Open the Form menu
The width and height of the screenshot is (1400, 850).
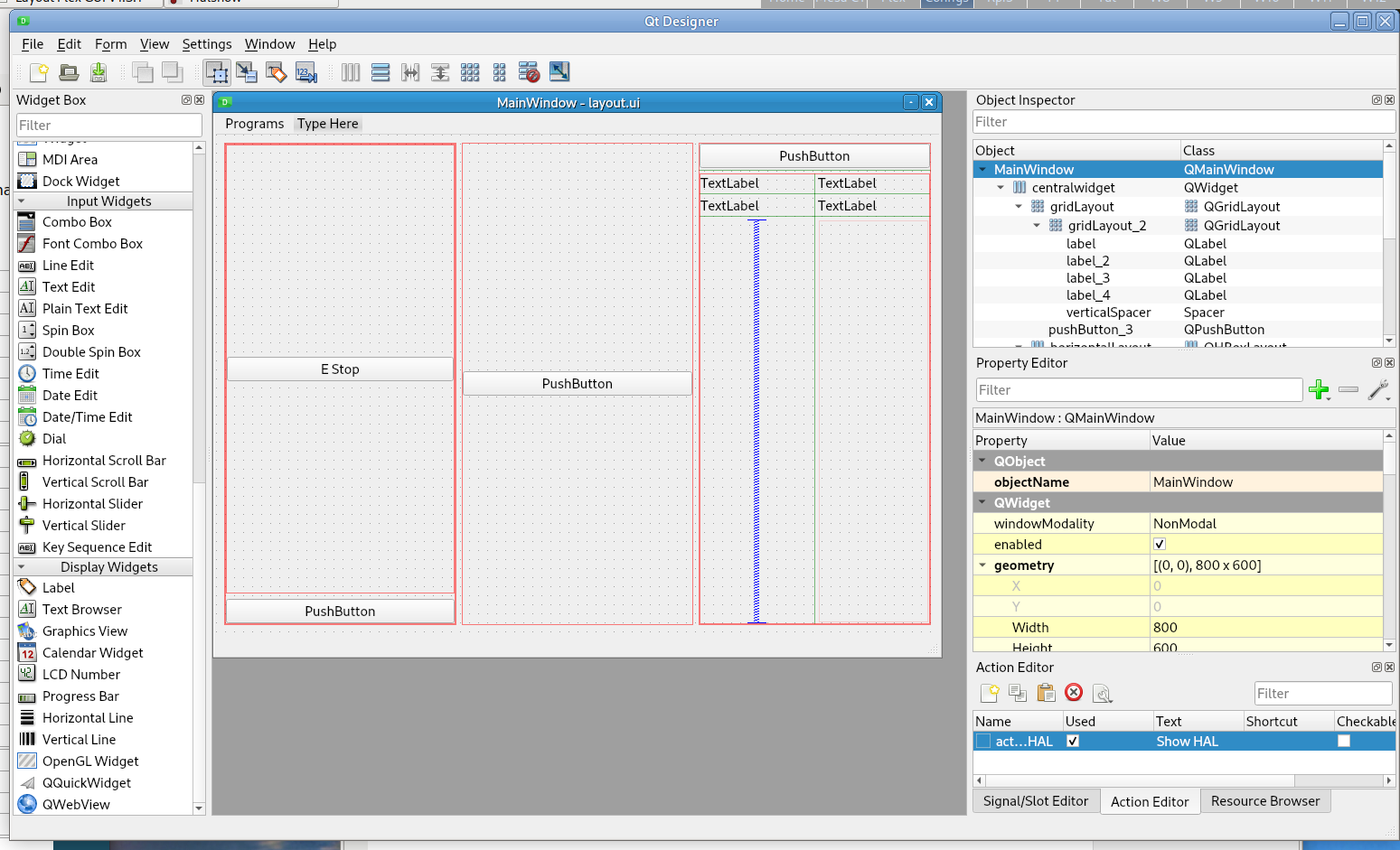tap(110, 44)
